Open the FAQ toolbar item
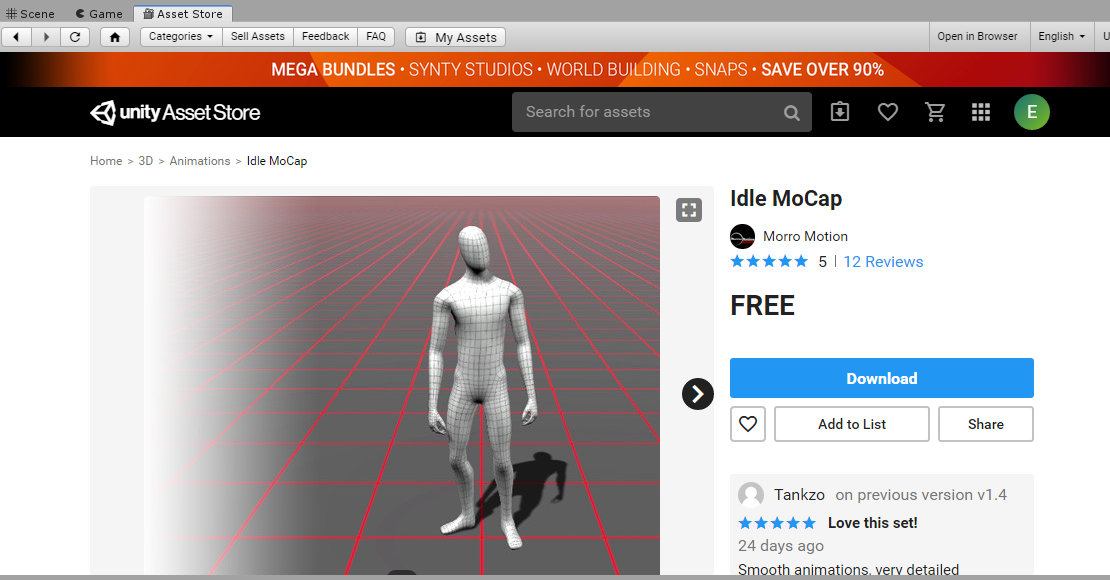1110x580 pixels. [x=376, y=37]
